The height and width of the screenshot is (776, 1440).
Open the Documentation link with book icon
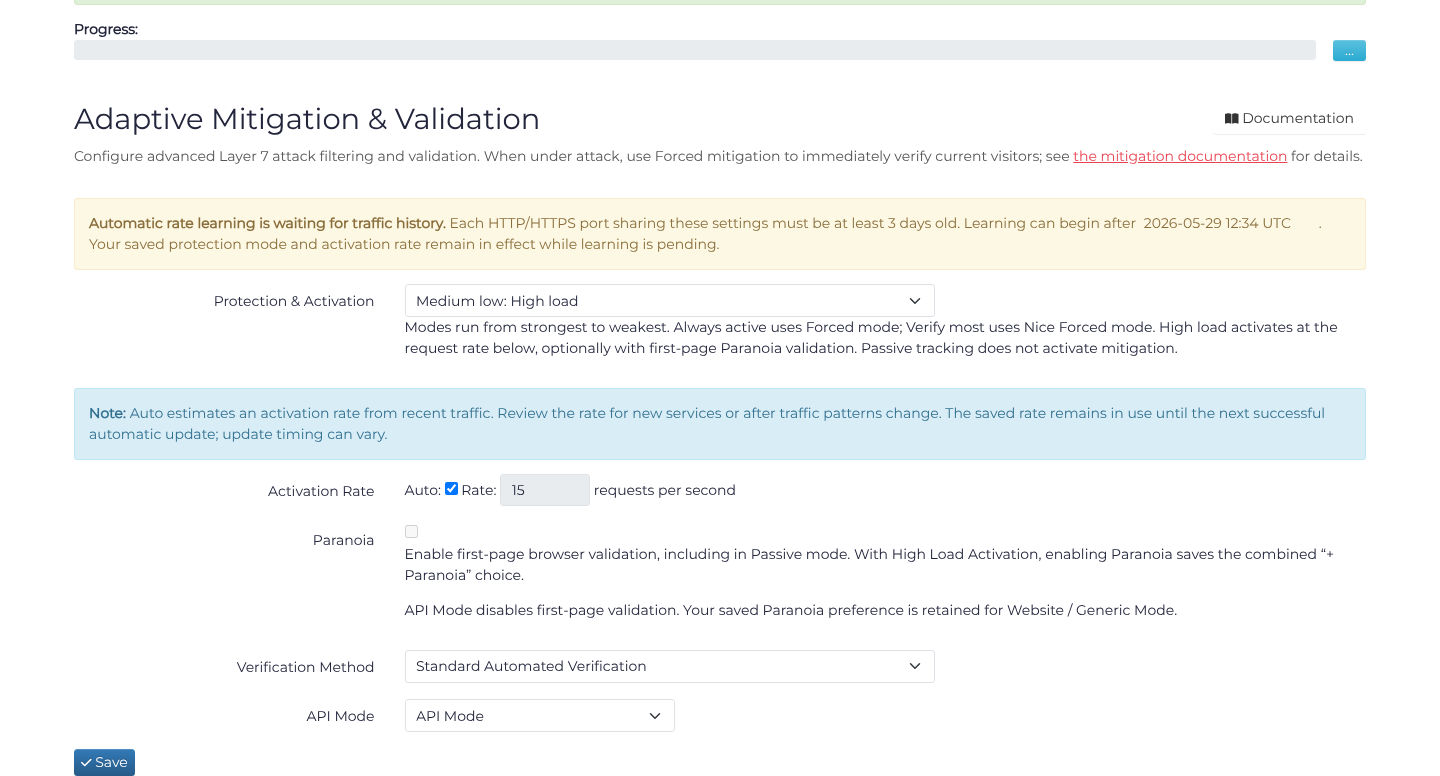click(1289, 118)
